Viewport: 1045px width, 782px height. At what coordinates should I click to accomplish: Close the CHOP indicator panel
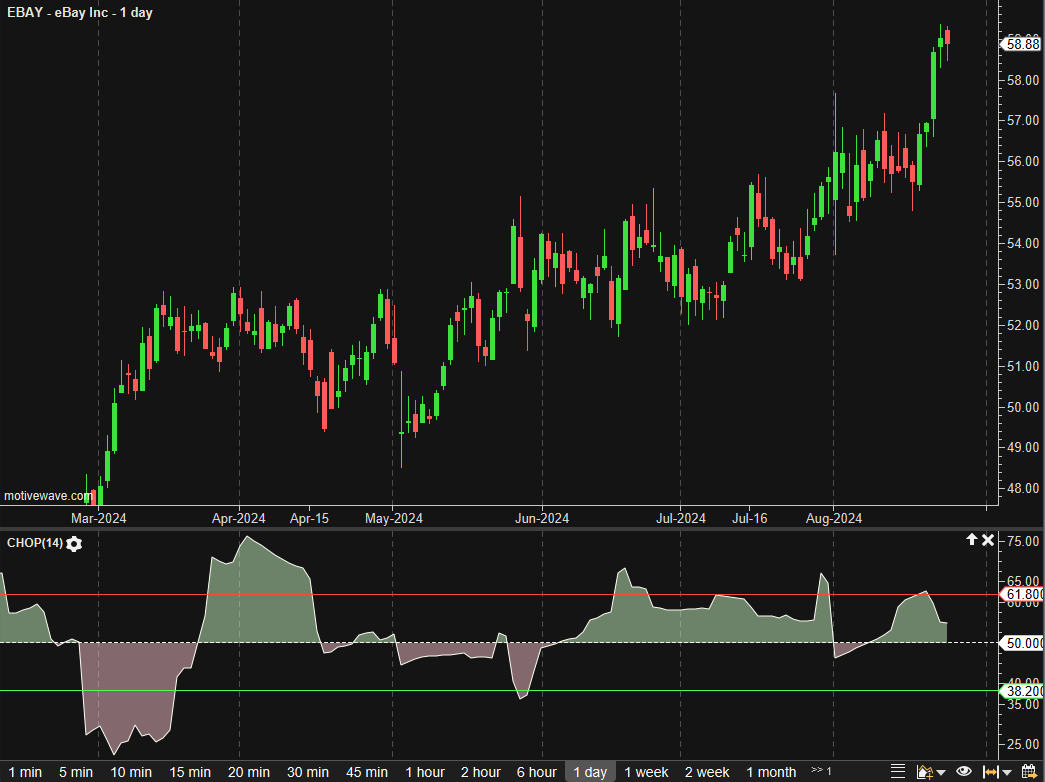coord(988,540)
